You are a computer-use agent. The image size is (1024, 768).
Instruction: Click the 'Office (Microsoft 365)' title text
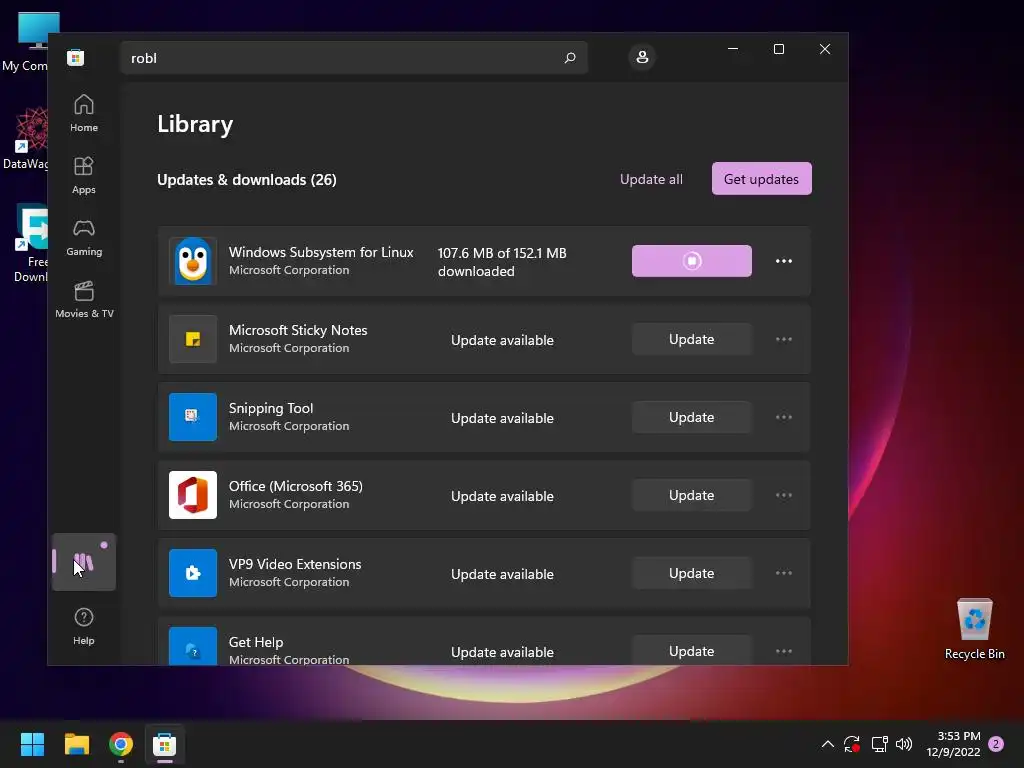296,486
